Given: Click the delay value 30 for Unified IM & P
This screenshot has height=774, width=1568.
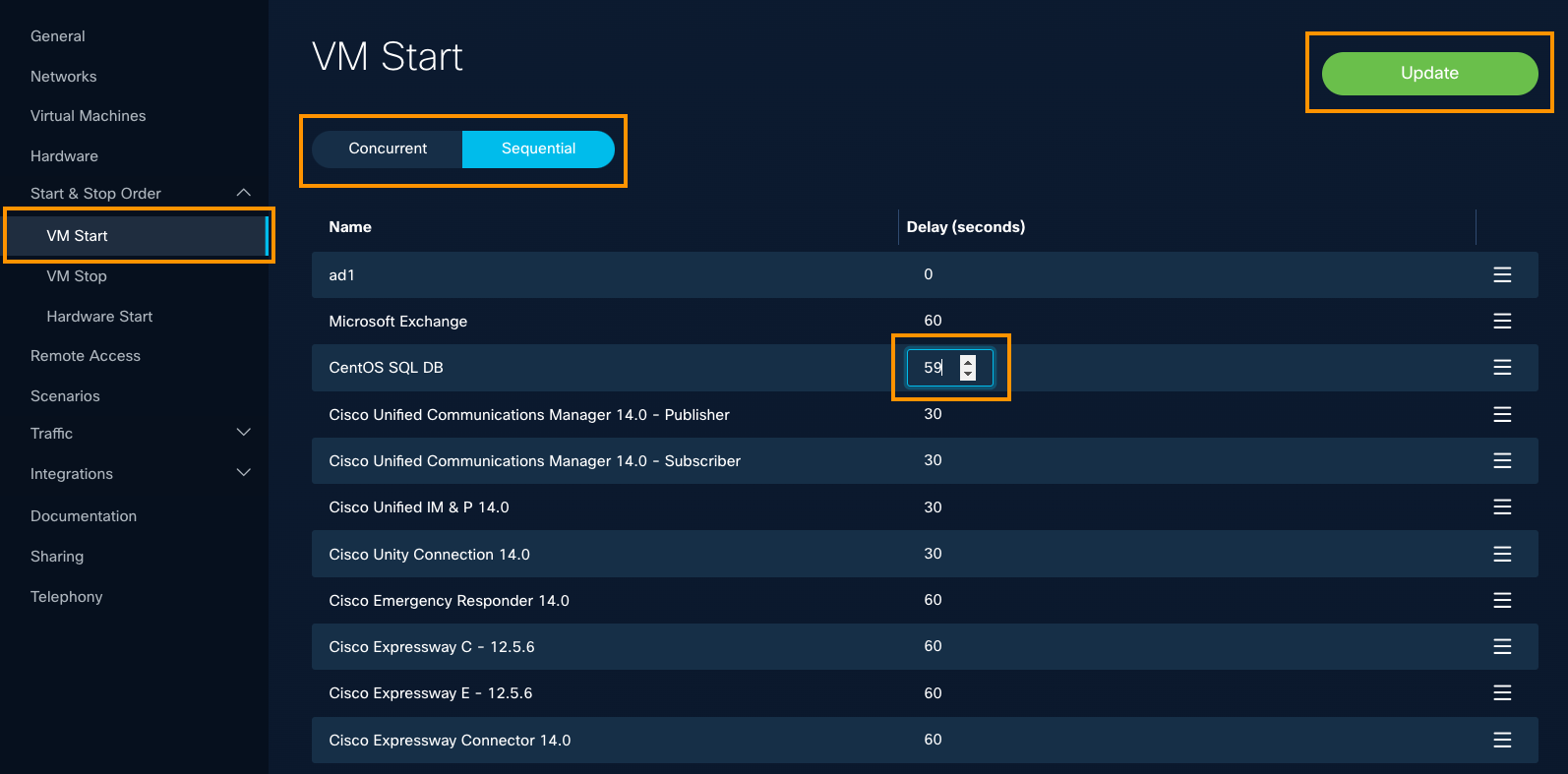Looking at the screenshot, I should click(x=934, y=507).
